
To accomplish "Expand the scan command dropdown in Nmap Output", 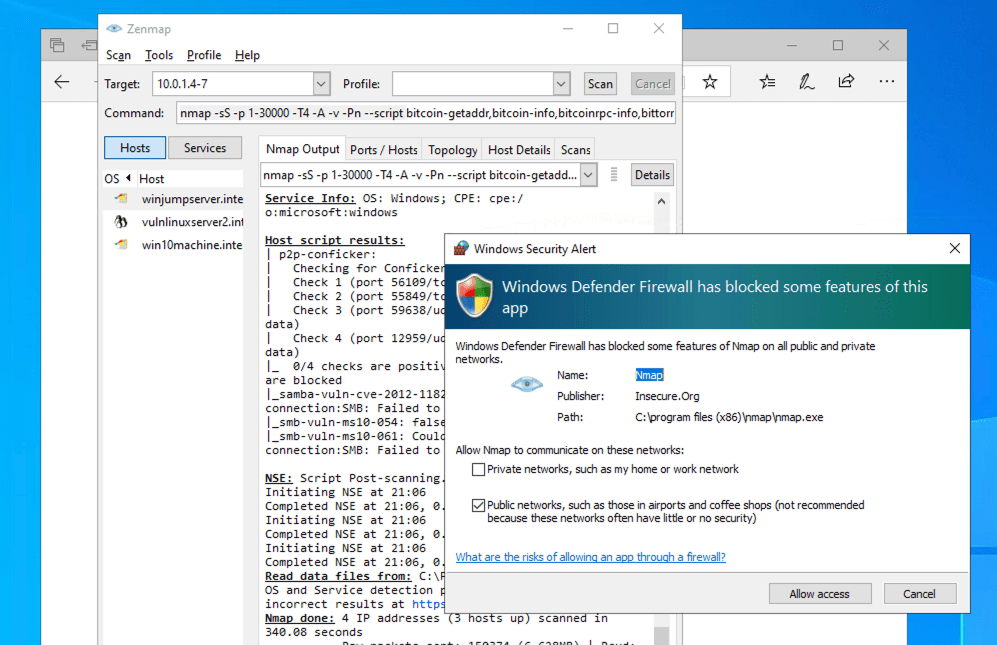I will pyautogui.click(x=588, y=175).
